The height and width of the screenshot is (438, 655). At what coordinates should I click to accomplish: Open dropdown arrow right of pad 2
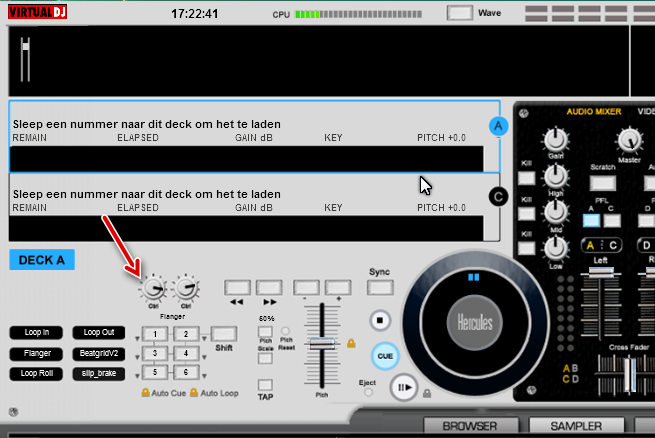pyautogui.click(x=204, y=339)
